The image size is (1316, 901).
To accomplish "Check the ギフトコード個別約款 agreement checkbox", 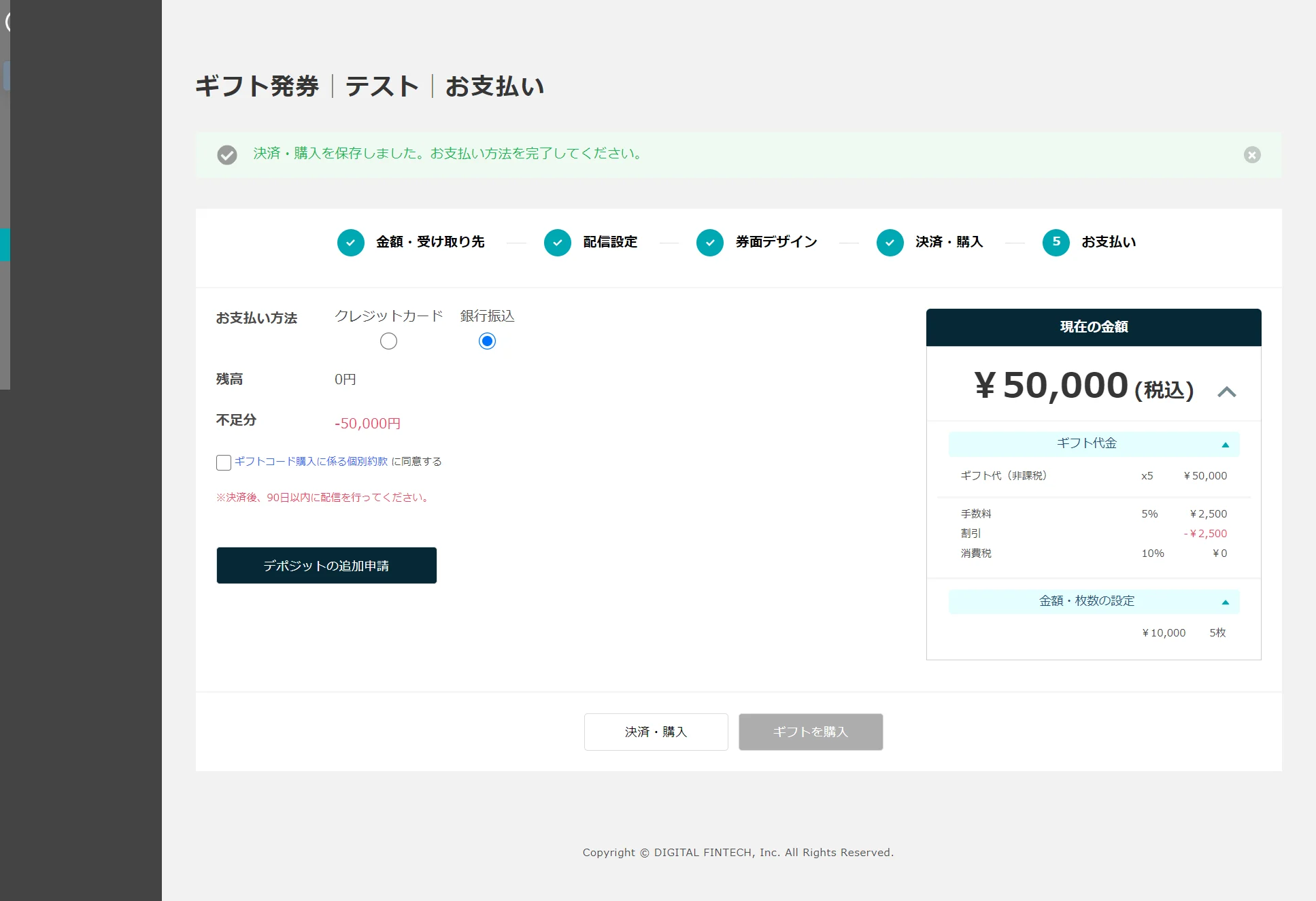I will click(x=224, y=462).
